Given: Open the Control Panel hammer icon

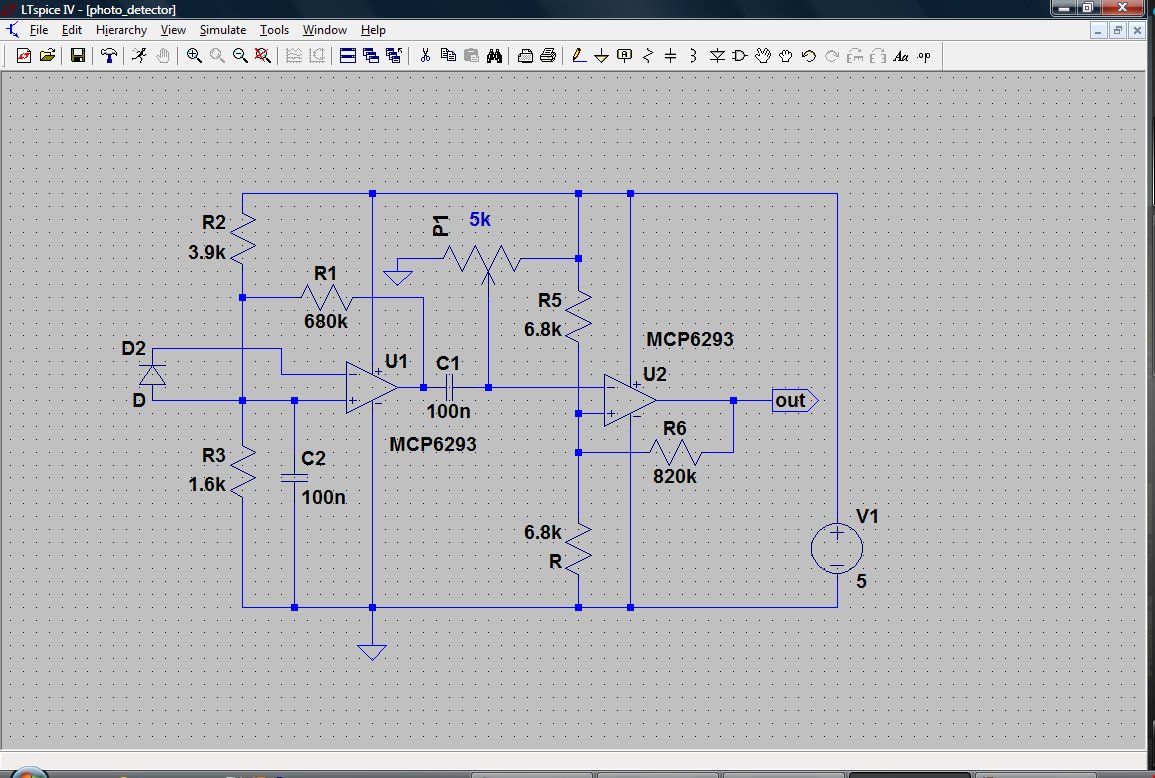Looking at the screenshot, I should click(x=109, y=55).
